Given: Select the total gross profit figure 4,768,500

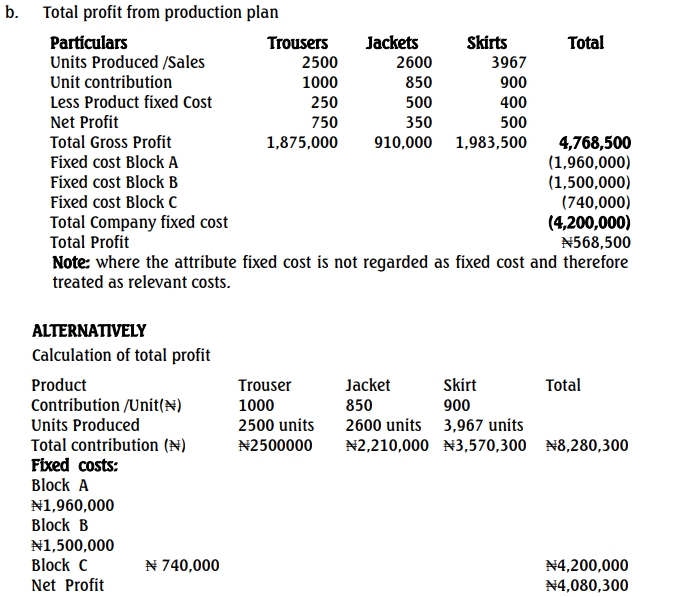Looking at the screenshot, I should [595, 142].
